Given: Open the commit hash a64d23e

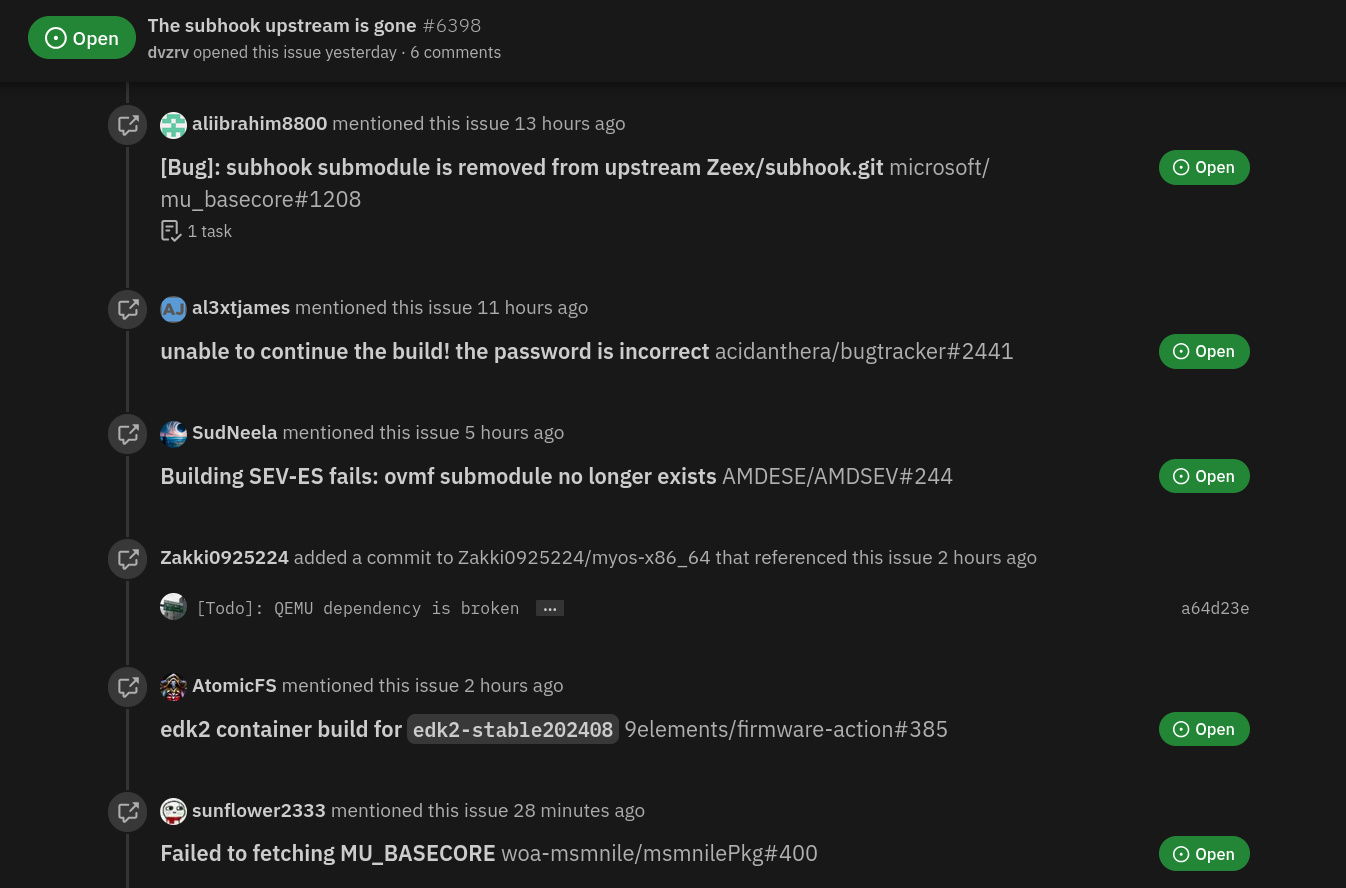Looking at the screenshot, I should coord(1215,608).
